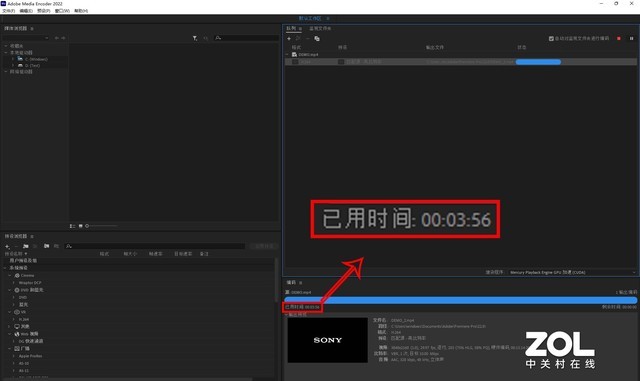Open the preset dropdown in queue row
The width and height of the screenshot is (640, 381).
pyautogui.click(x=341, y=62)
